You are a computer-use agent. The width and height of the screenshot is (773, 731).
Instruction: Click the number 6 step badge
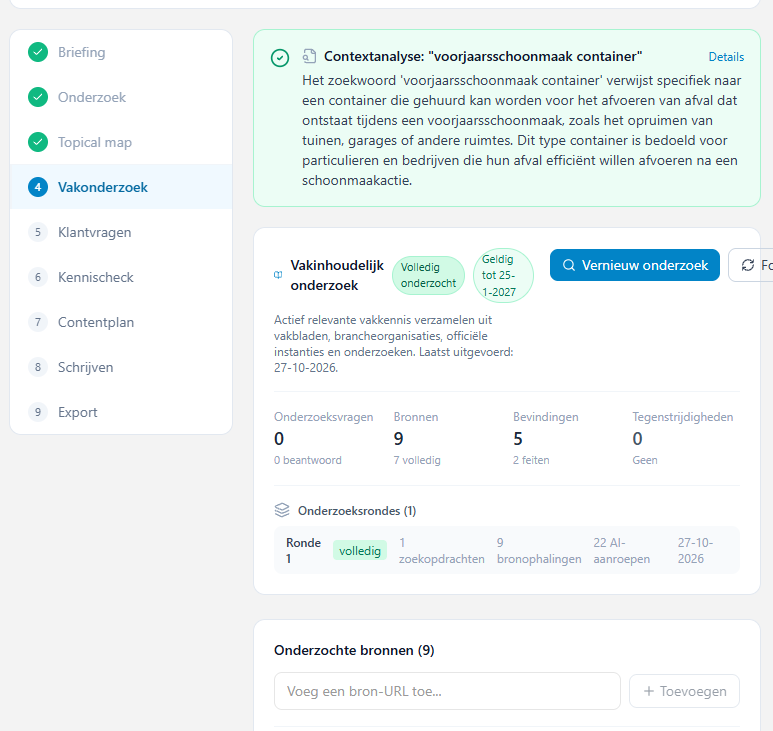38,277
